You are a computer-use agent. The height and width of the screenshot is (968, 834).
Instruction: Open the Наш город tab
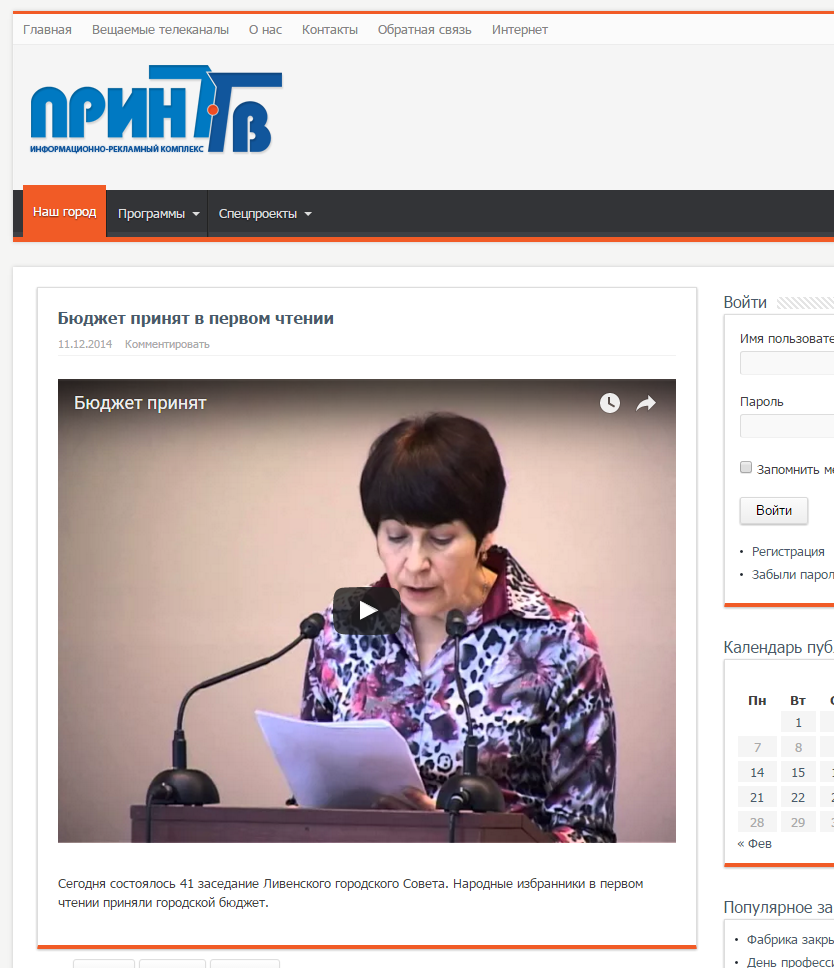click(64, 212)
